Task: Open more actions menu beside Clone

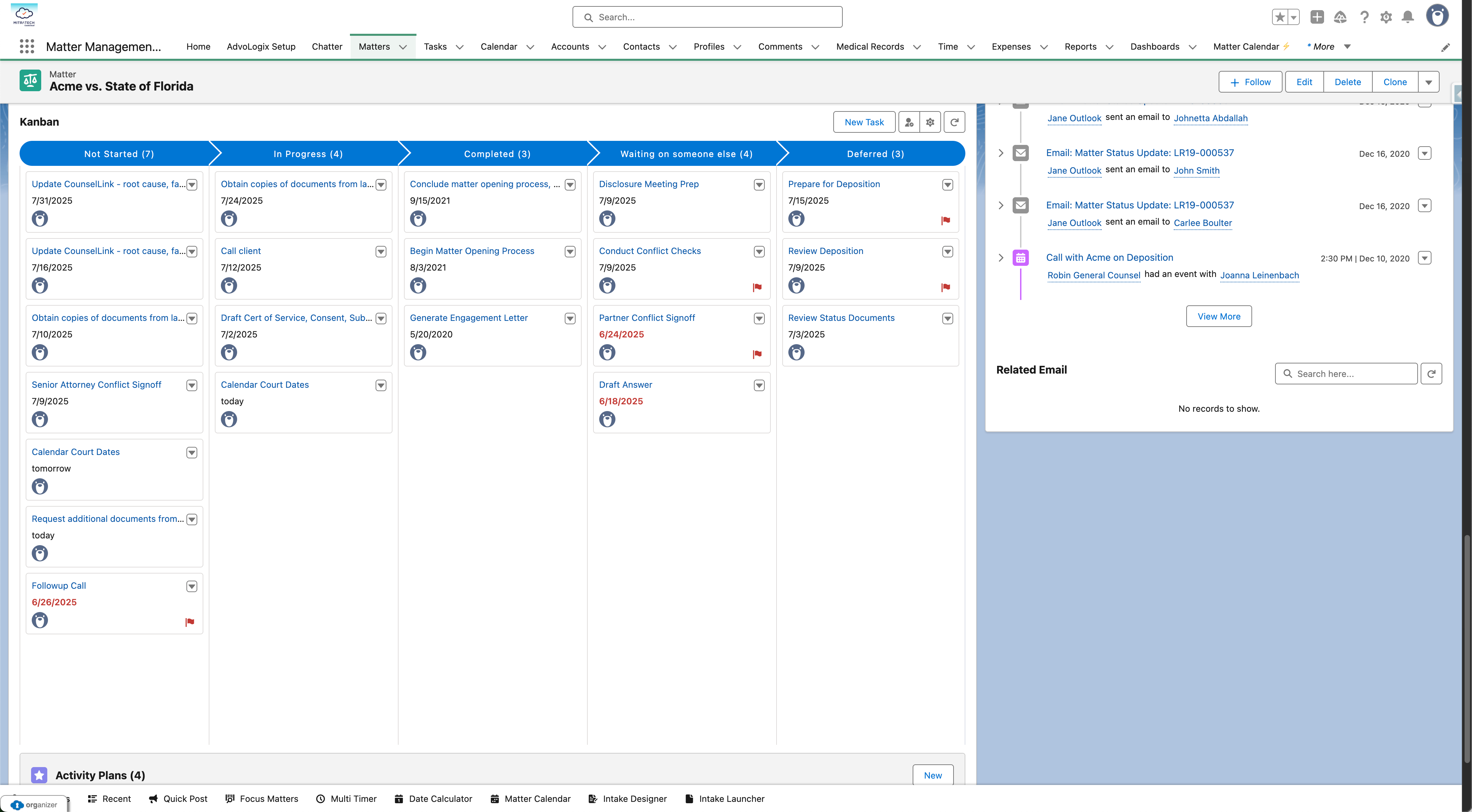Action: [1428, 82]
